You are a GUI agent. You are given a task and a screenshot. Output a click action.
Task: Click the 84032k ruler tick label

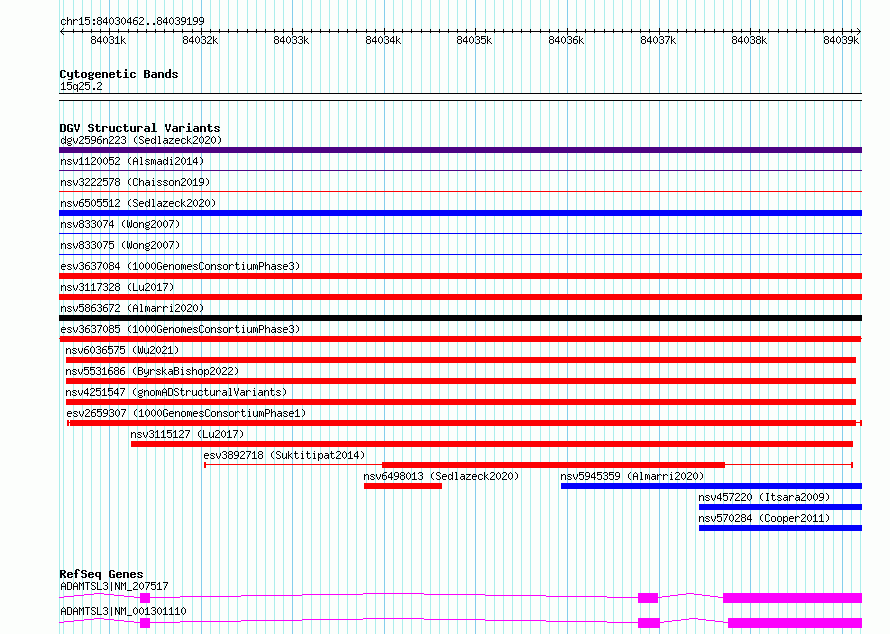(200, 40)
